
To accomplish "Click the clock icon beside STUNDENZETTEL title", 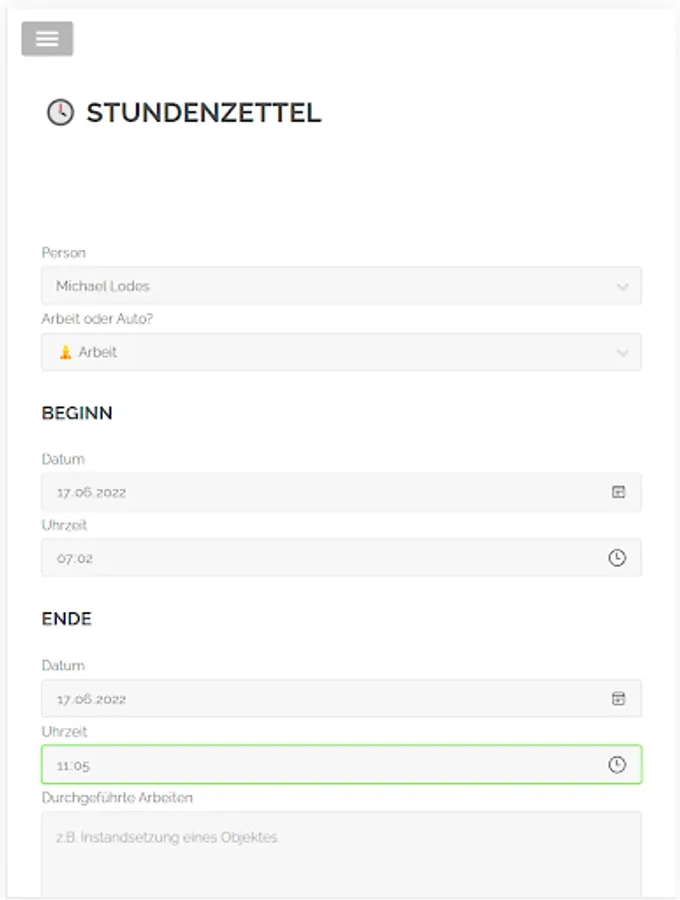I will (x=60, y=113).
